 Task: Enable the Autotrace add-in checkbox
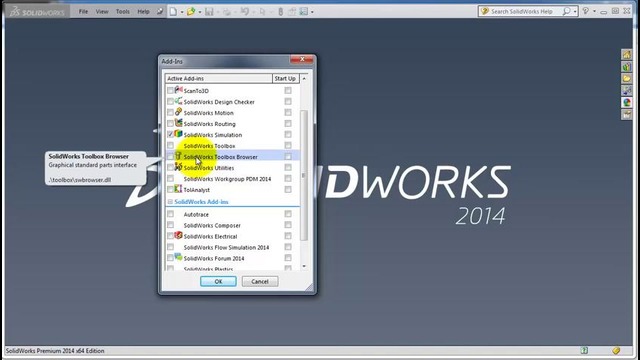tap(170, 214)
